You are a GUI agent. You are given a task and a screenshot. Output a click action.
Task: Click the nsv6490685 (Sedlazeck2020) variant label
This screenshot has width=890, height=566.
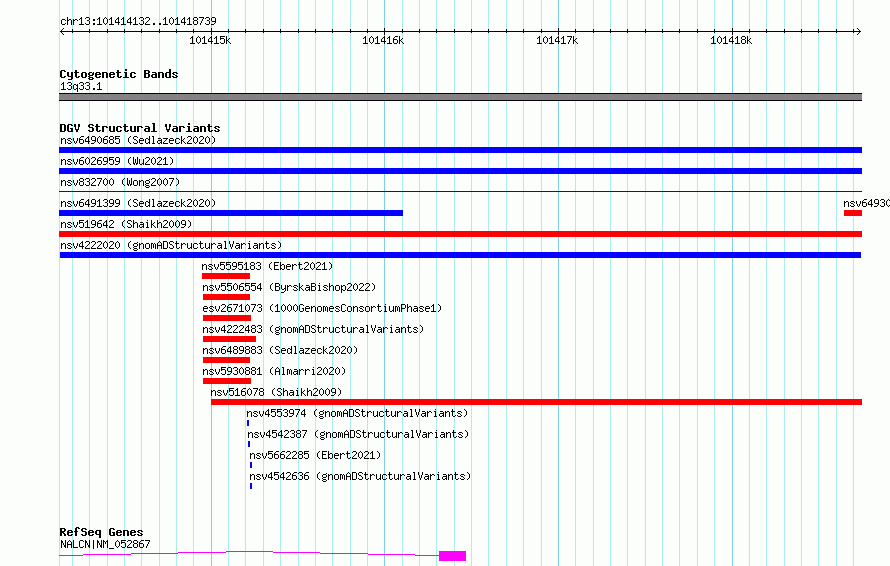click(x=138, y=140)
